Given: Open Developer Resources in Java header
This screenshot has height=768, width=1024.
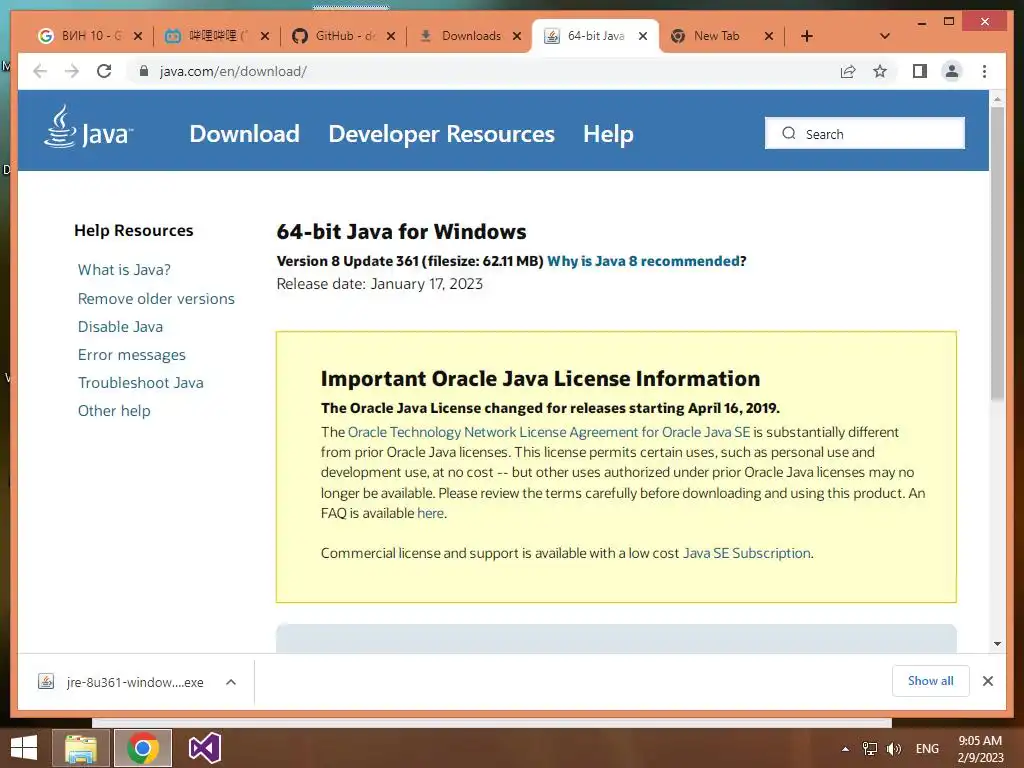Looking at the screenshot, I should [x=441, y=134].
